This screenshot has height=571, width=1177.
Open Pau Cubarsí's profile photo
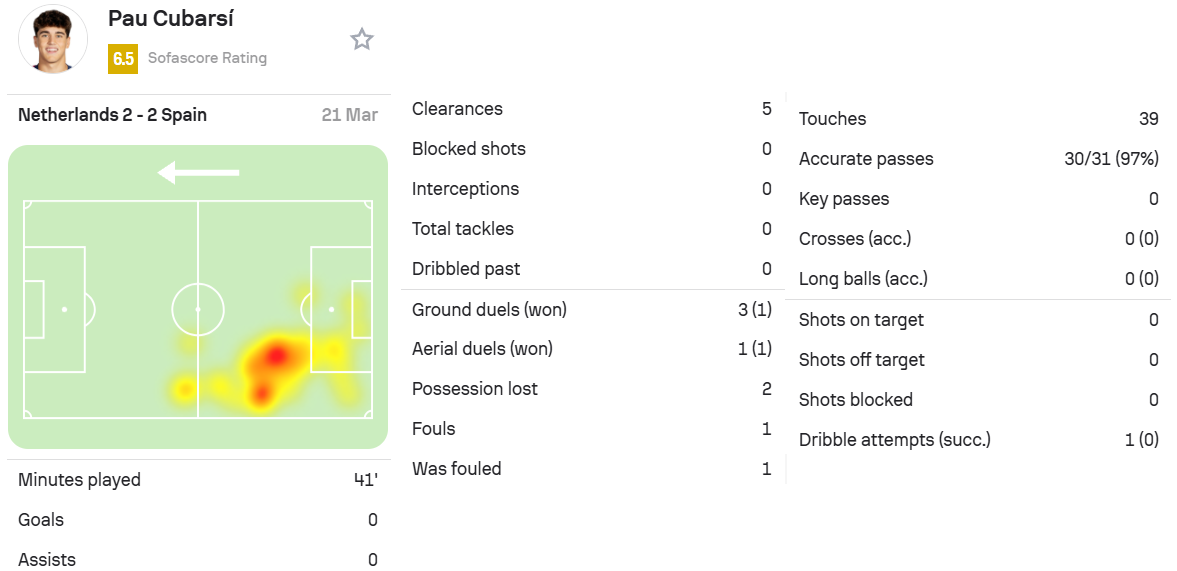53,39
